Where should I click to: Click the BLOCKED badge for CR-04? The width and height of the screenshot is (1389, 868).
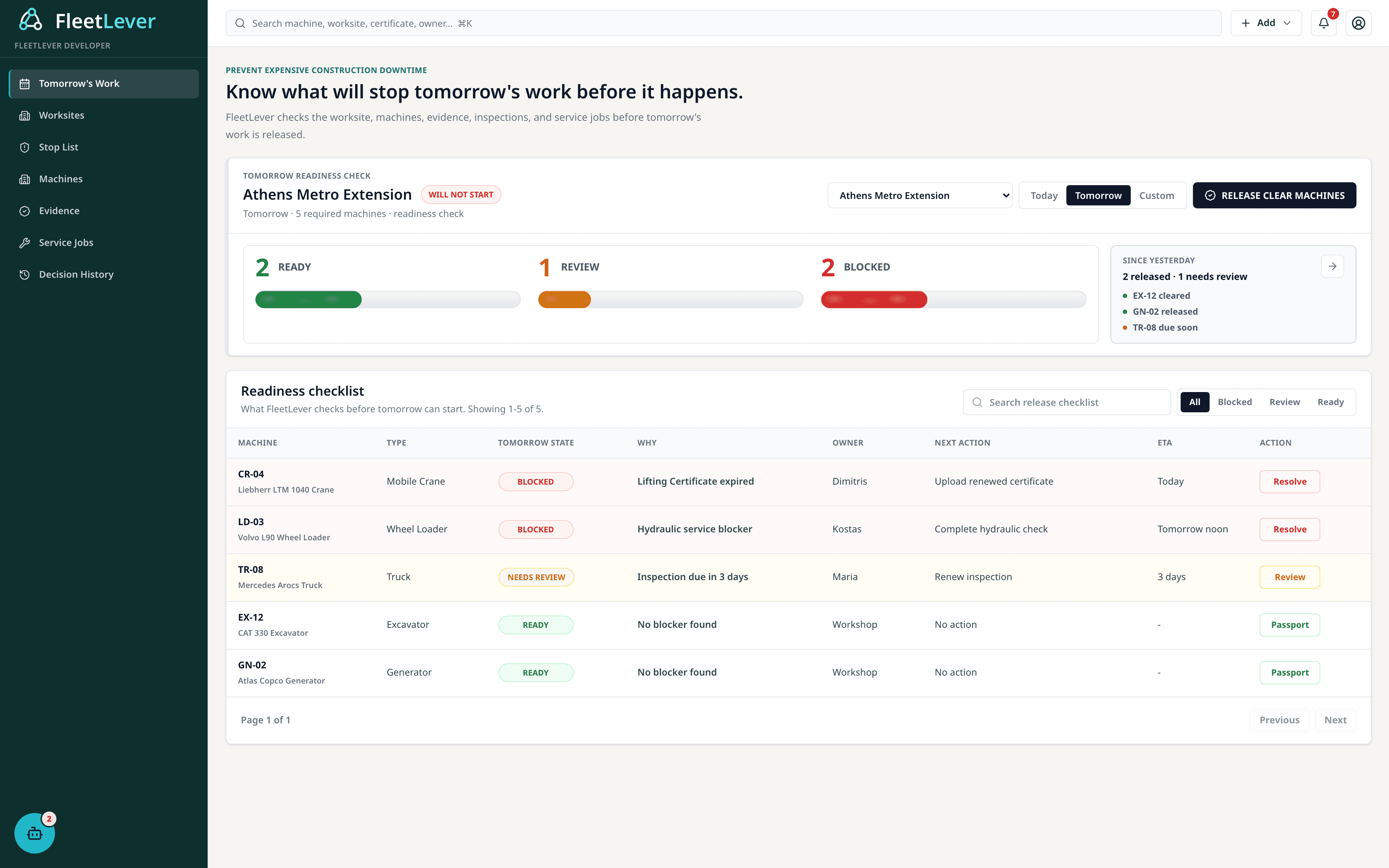point(535,482)
